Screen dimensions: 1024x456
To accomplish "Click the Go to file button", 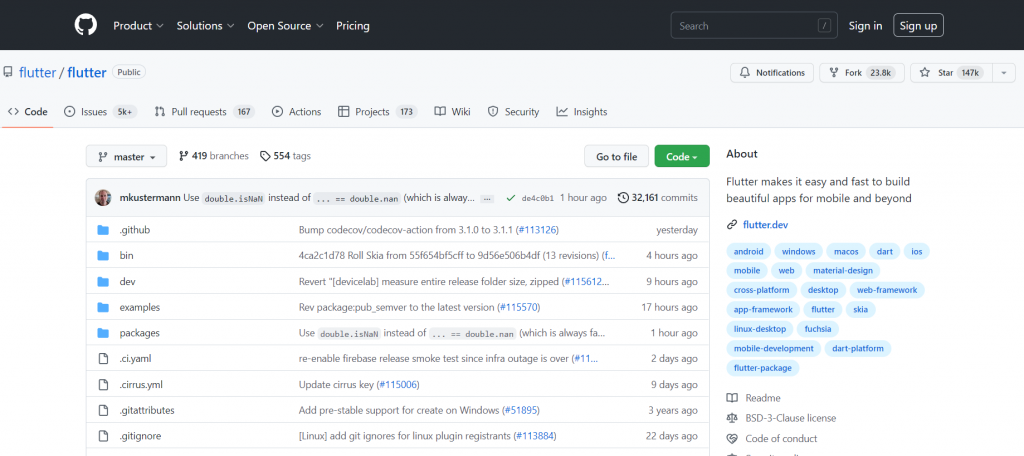I will pos(616,157).
